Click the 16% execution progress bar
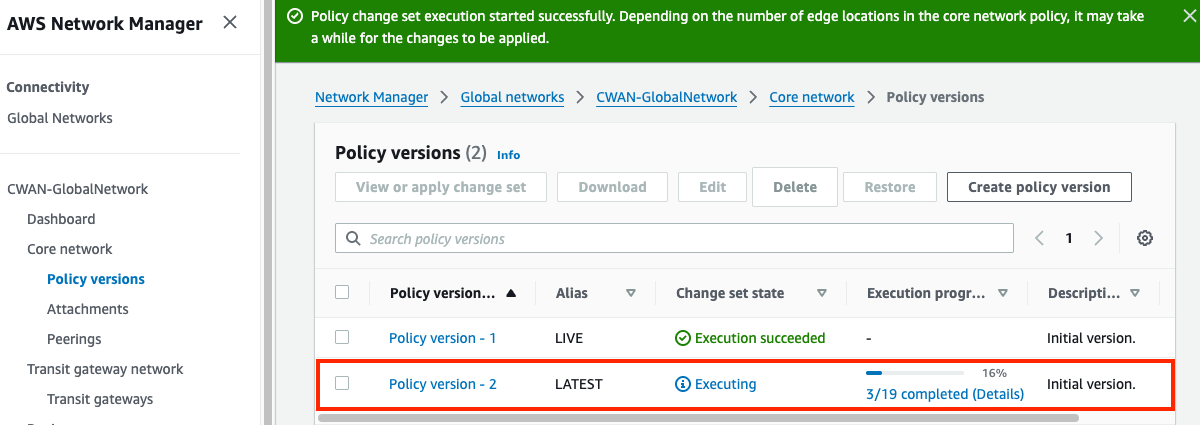The height and width of the screenshot is (425, 1200). pyautogui.click(x=915, y=373)
